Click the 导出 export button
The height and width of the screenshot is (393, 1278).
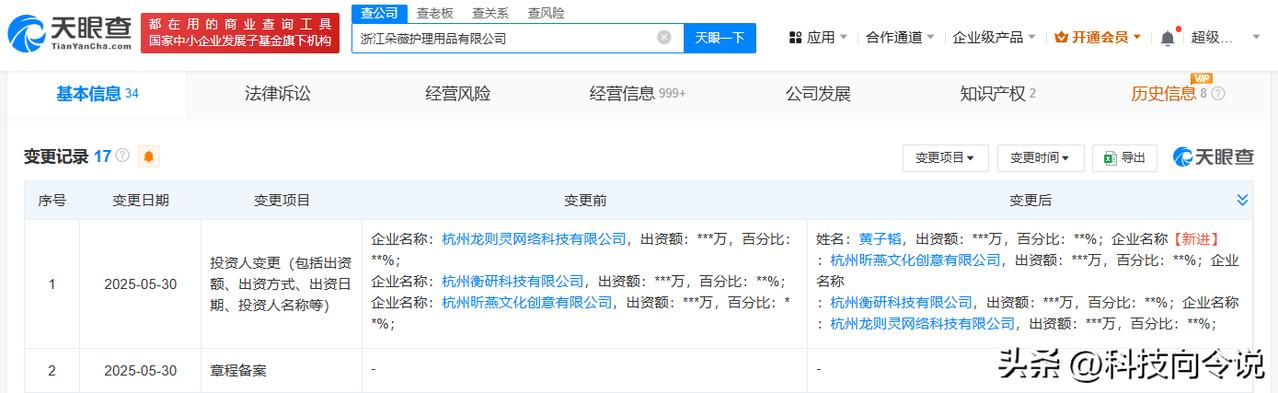click(1125, 158)
